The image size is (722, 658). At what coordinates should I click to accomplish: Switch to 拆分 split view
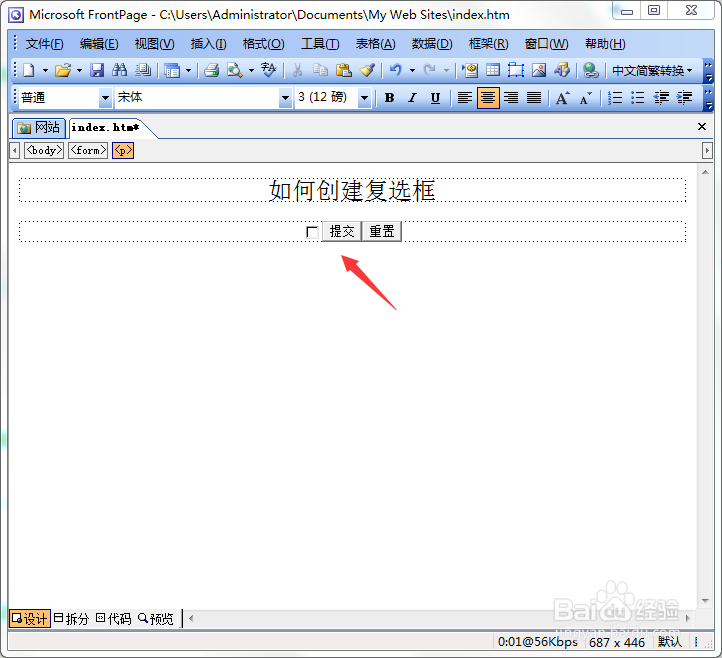pos(71,618)
